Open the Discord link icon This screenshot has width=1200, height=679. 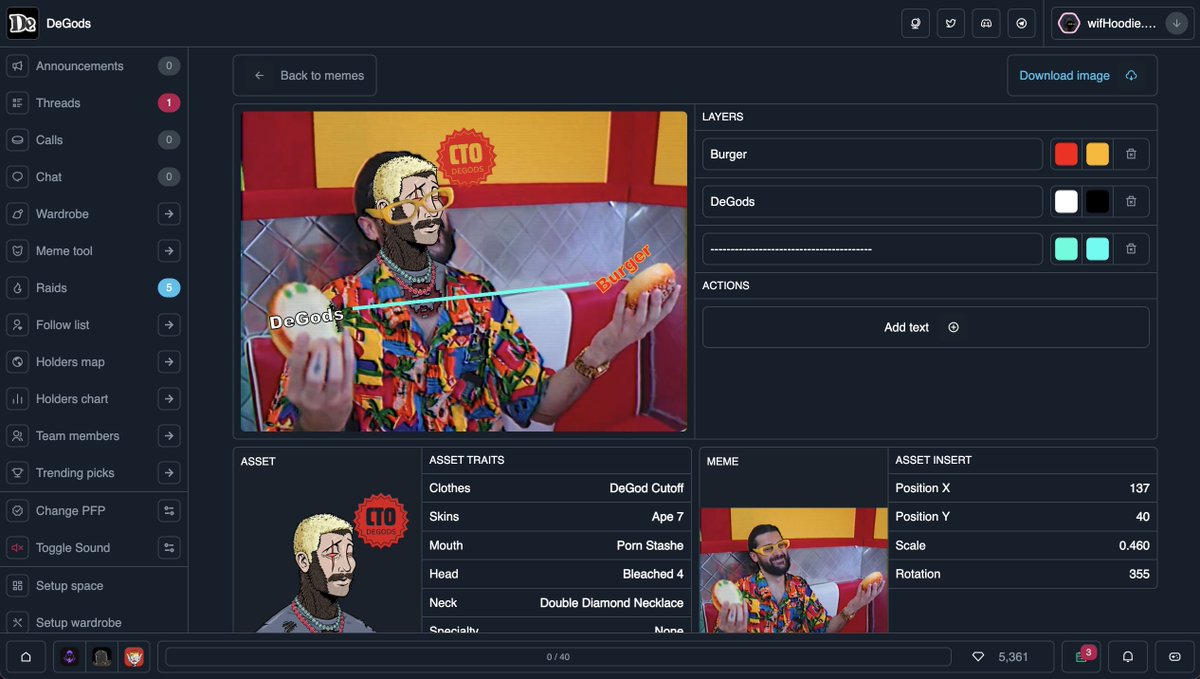coord(986,23)
